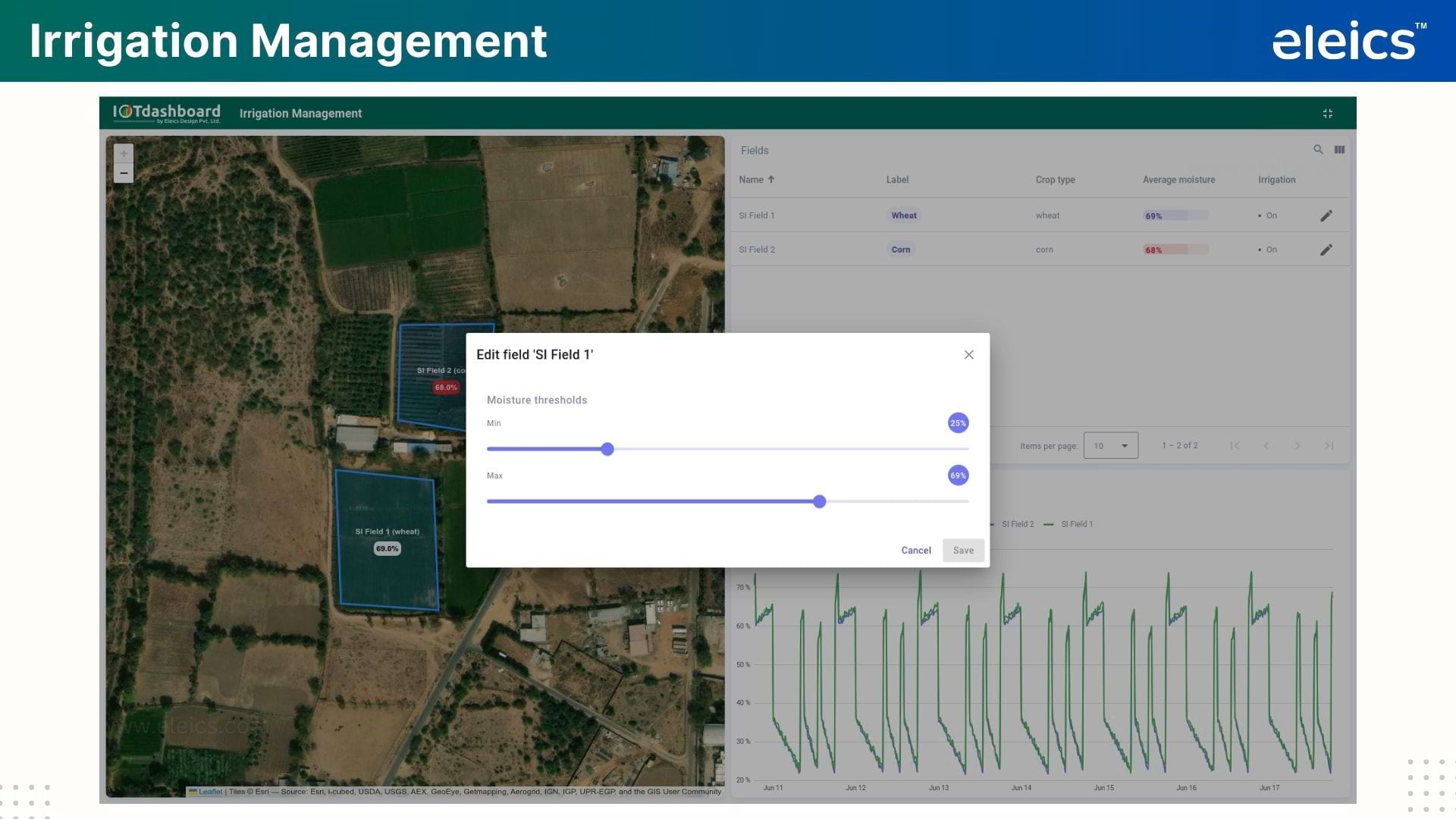Click the 69.0% badge on the map

[x=387, y=549]
